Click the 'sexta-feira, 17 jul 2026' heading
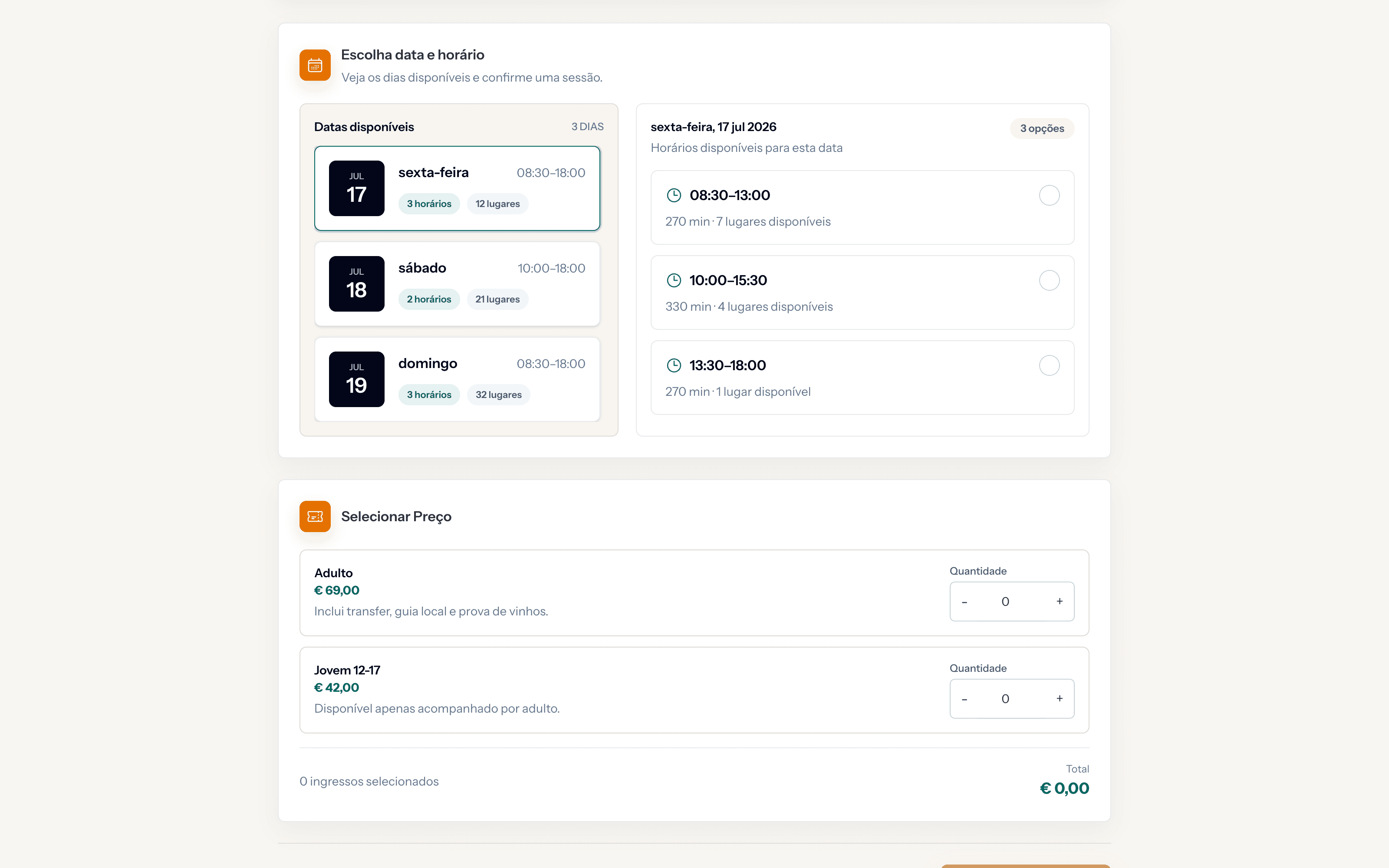 [x=714, y=127]
